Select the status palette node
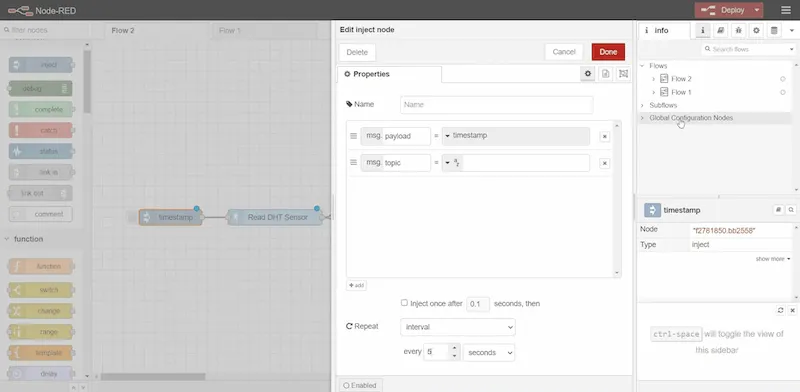The image size is (800, 392). pyautogui.click(x=41, y=151)
